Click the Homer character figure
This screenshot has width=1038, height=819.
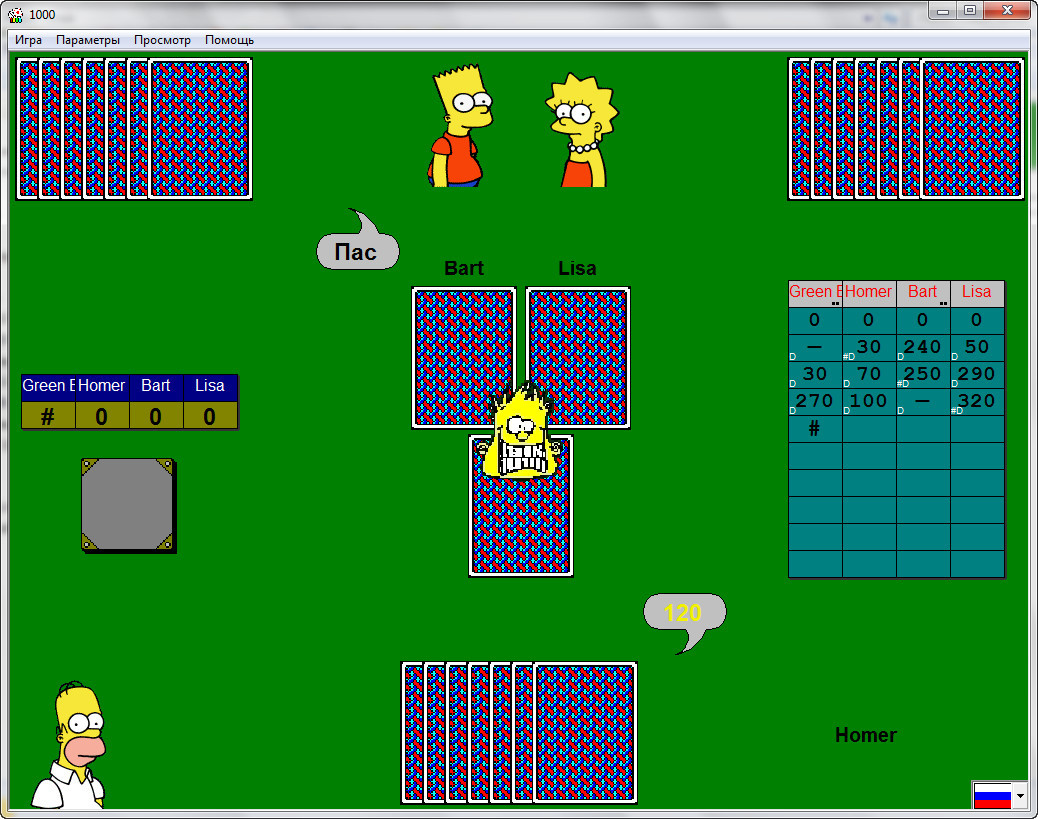pos(71,745)
